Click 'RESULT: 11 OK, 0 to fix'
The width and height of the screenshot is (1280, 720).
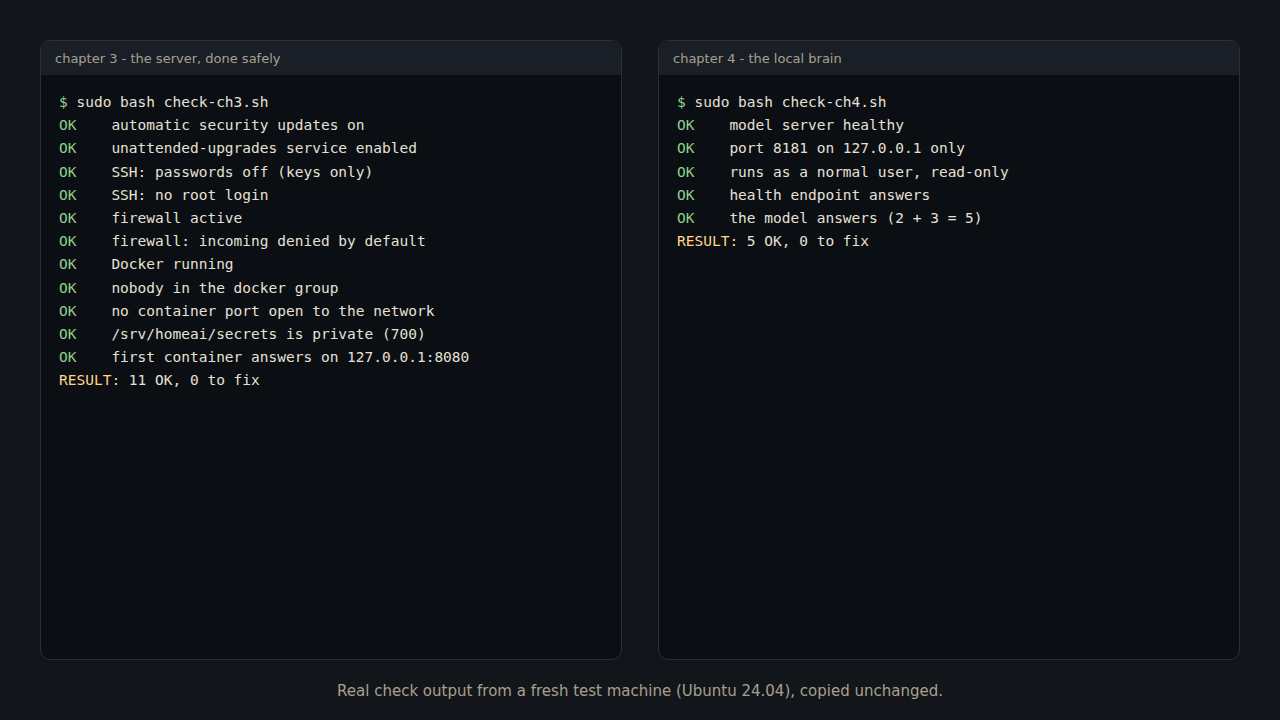tap(159, 380)
